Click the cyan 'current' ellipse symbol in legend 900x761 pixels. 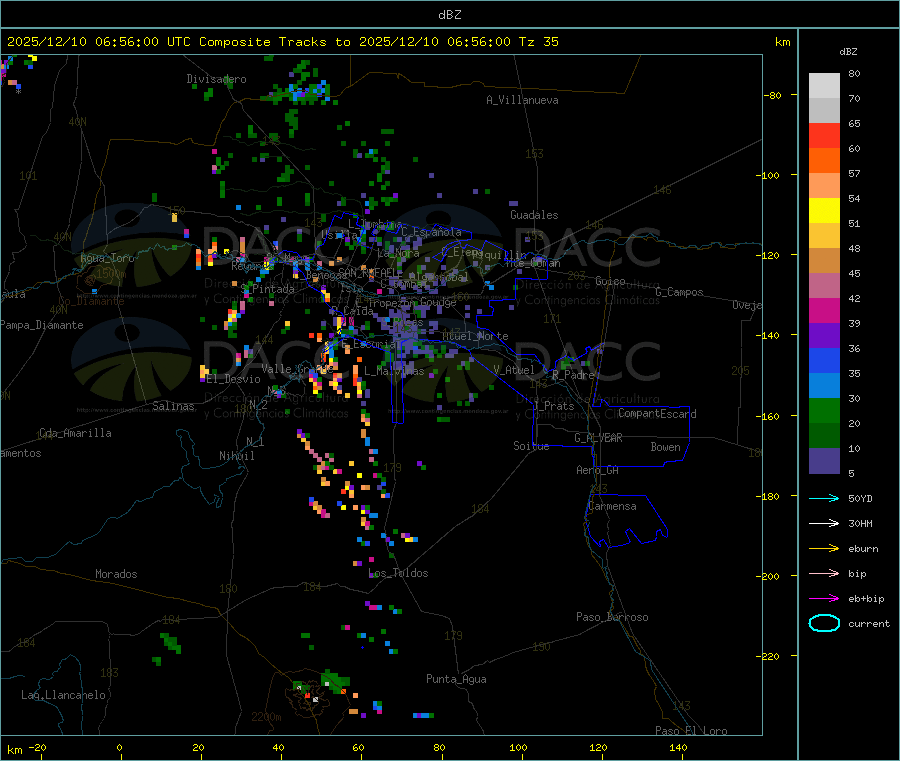tap(824, 623)
